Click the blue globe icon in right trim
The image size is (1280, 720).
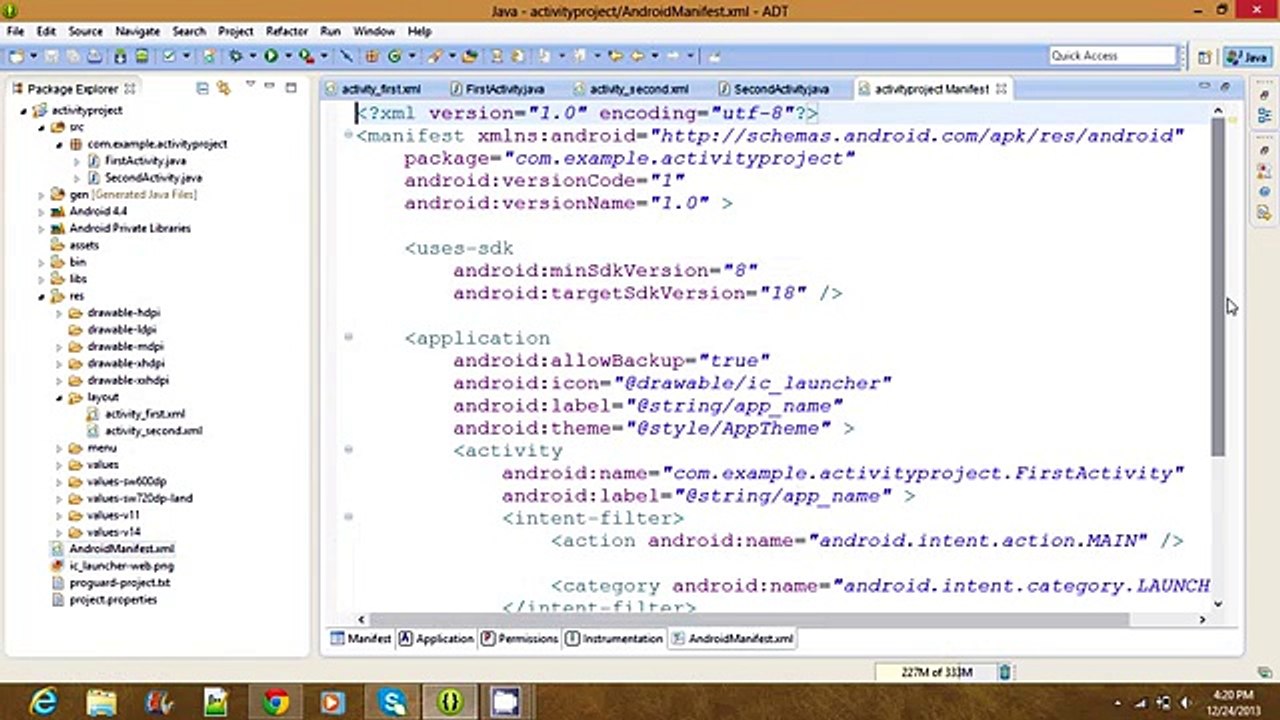coord(1265,191)
